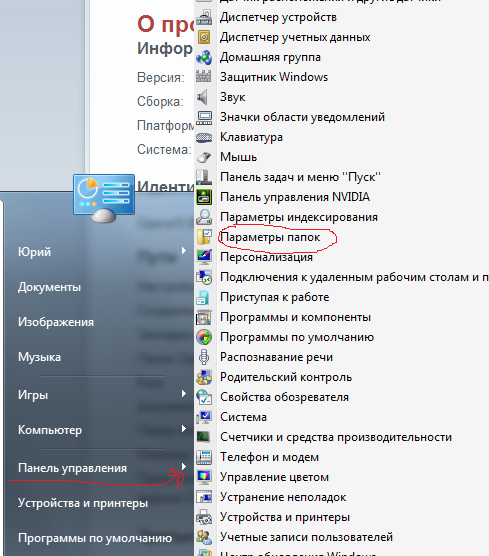Image resolution: width=489 pixels, height=556 pixels.
Task: Click the Защитник Windows castle wall icon
Action: (x=204, y=77)
